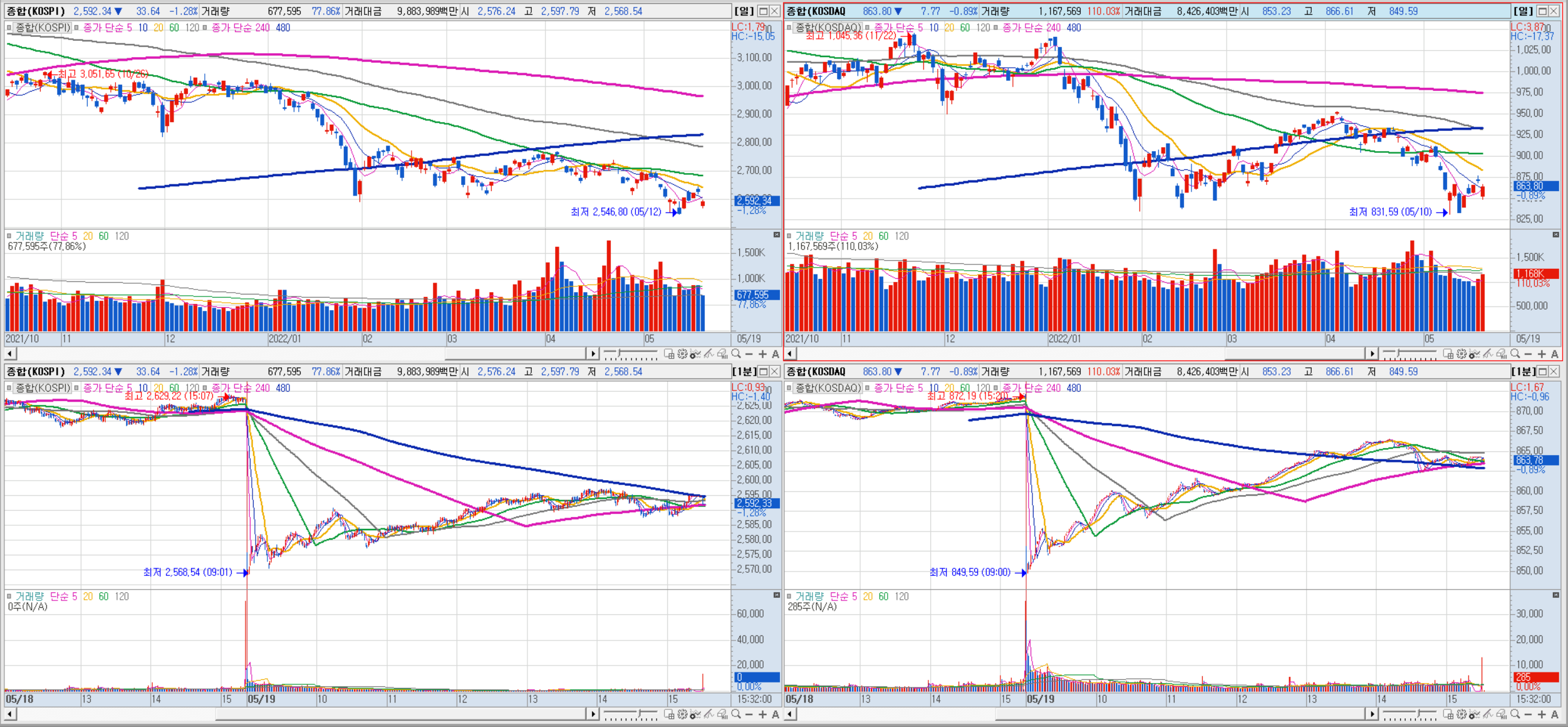This screenshot has height=727, width=1568.
Task: Click the minus zoom icon in KOSPI 1-minute chart
Action: click(x=749, y=714)
